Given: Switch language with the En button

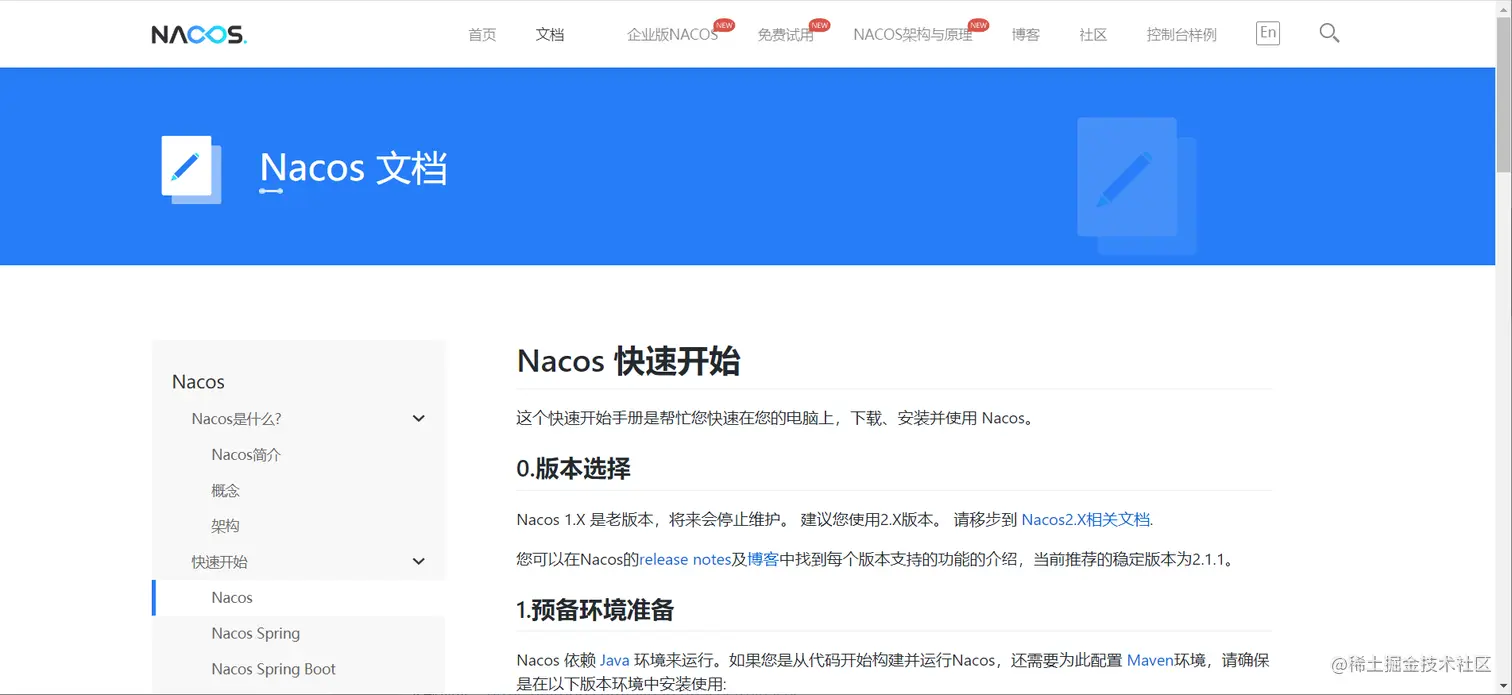Looking at the screenshot, I should click(x=1268, y=33).
